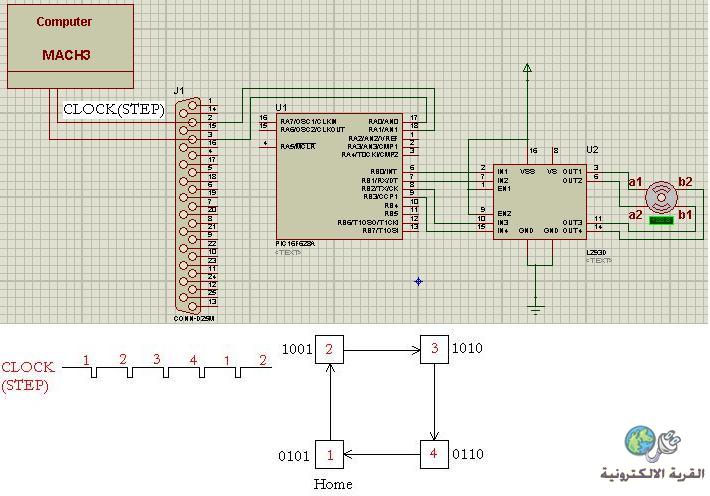Click the ground symbol below U2
This screenshot has width=710, height=496.
click(536, 310)
